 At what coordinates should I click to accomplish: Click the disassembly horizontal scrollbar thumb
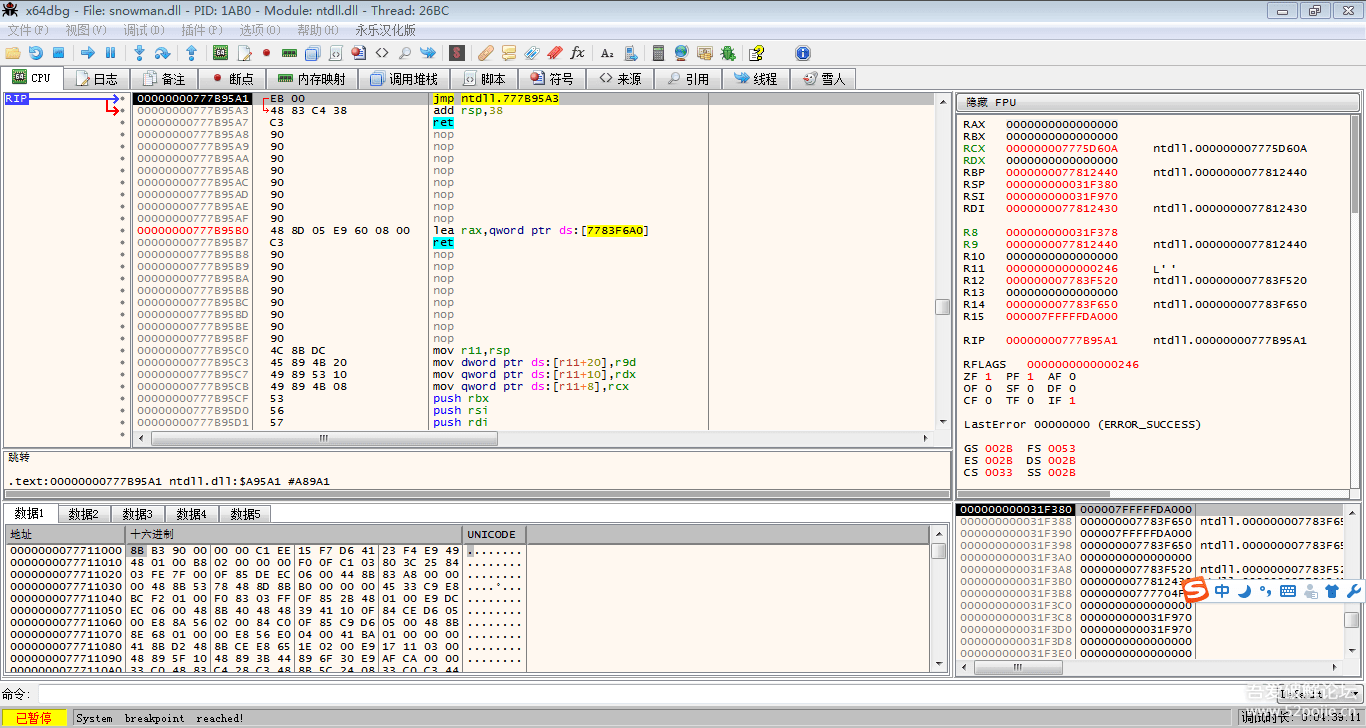(324, 438)
